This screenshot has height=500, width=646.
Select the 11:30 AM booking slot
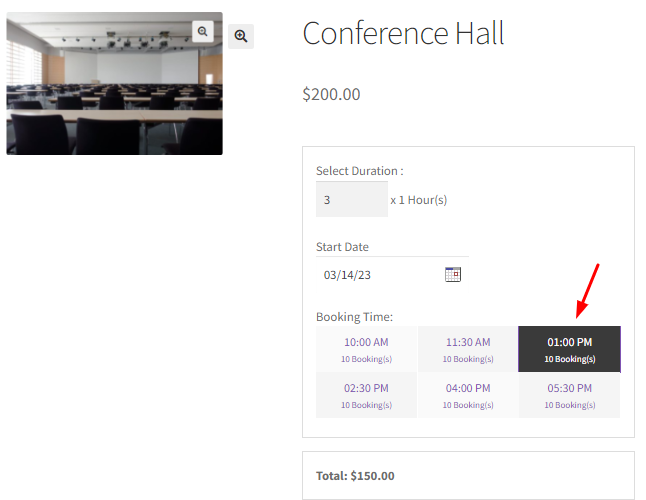(x=467, y=349)
